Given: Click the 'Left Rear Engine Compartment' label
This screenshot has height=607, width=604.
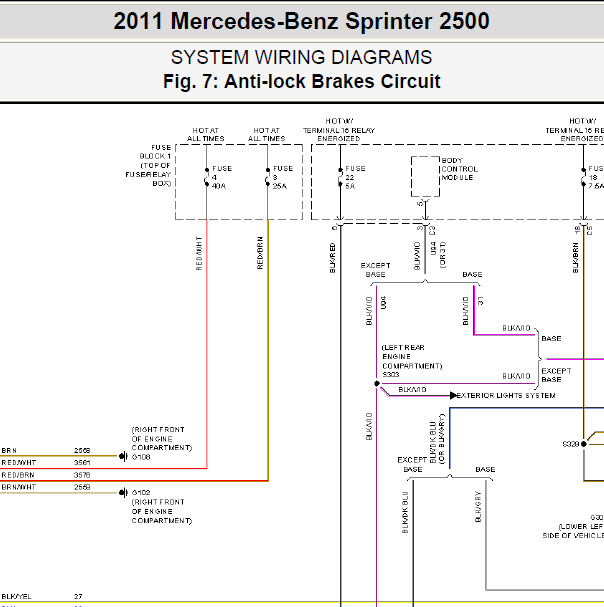Looking at the screenshot, I should tap(402, 357).
